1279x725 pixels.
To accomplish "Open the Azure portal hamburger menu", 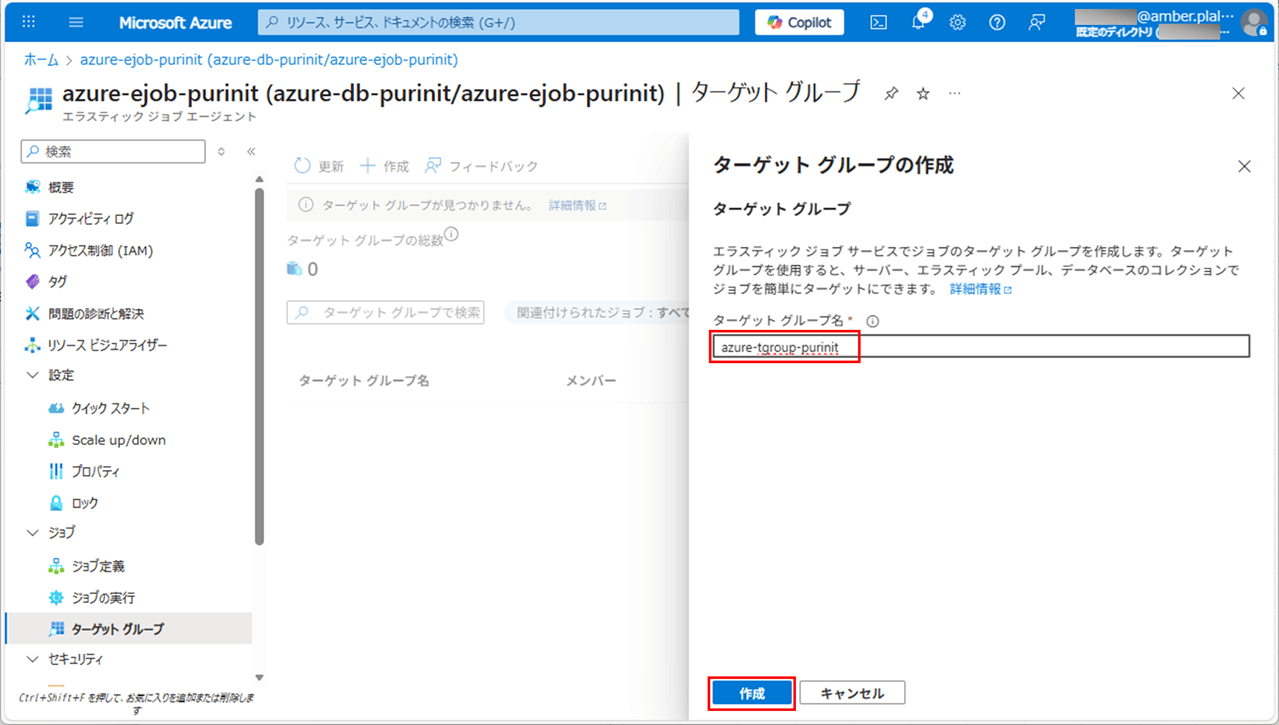I will click(77, 22).
